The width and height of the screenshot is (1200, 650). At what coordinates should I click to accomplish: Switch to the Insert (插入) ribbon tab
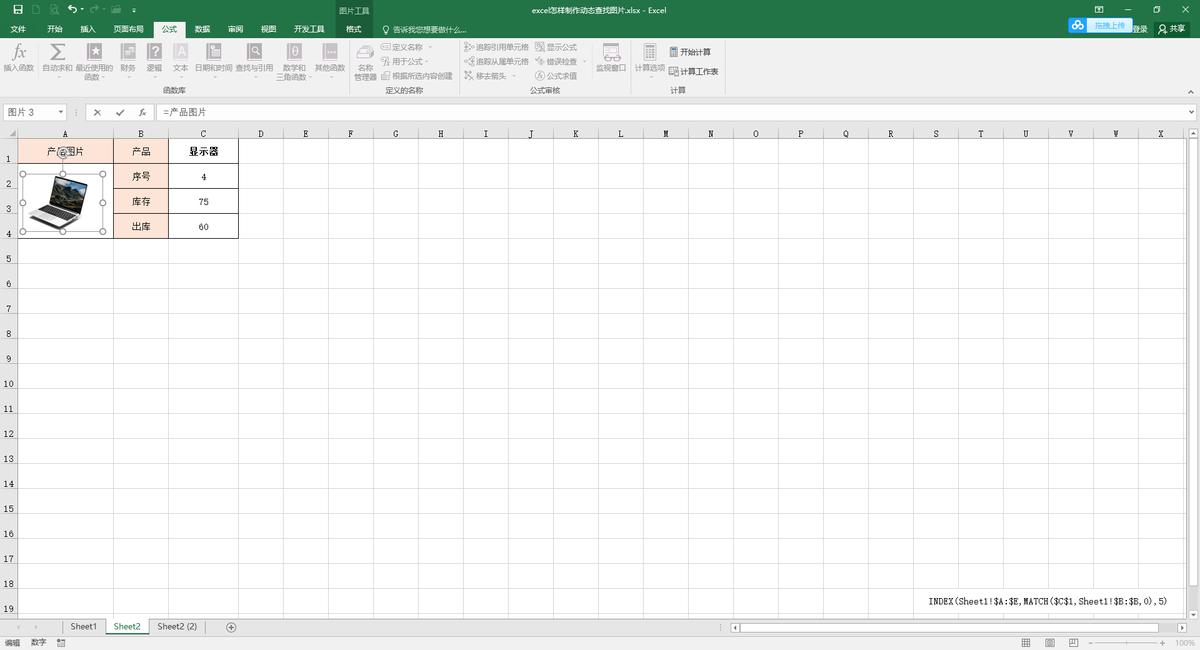coord(88,29)
